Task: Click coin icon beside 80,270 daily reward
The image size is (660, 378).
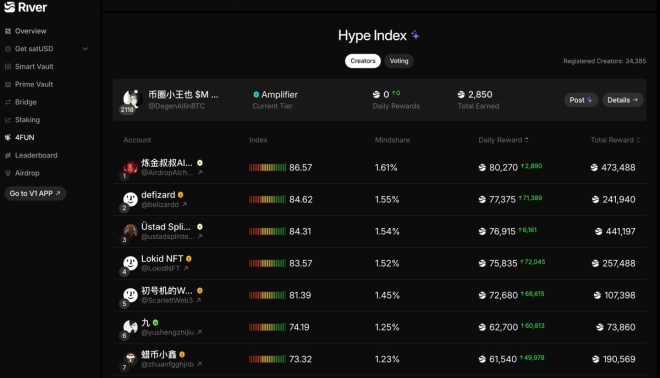Action: pos(482,168)
